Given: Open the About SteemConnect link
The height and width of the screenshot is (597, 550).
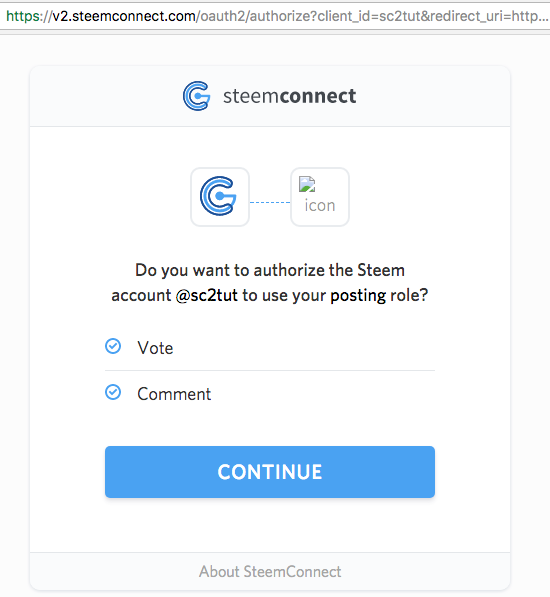Looking at the screenshot, I should (x=270, y=571).
